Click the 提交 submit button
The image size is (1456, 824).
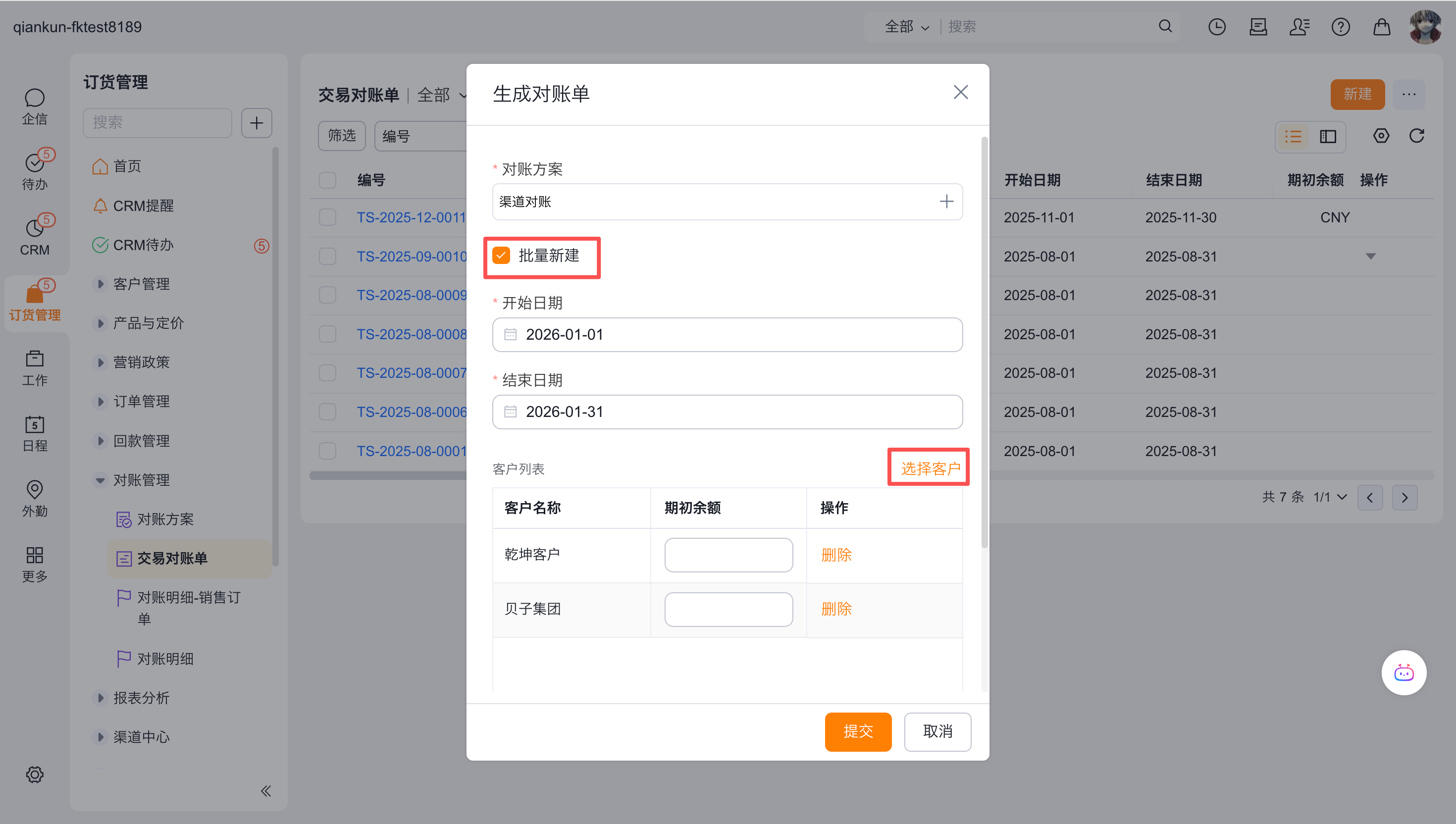[x=857, y=731]
